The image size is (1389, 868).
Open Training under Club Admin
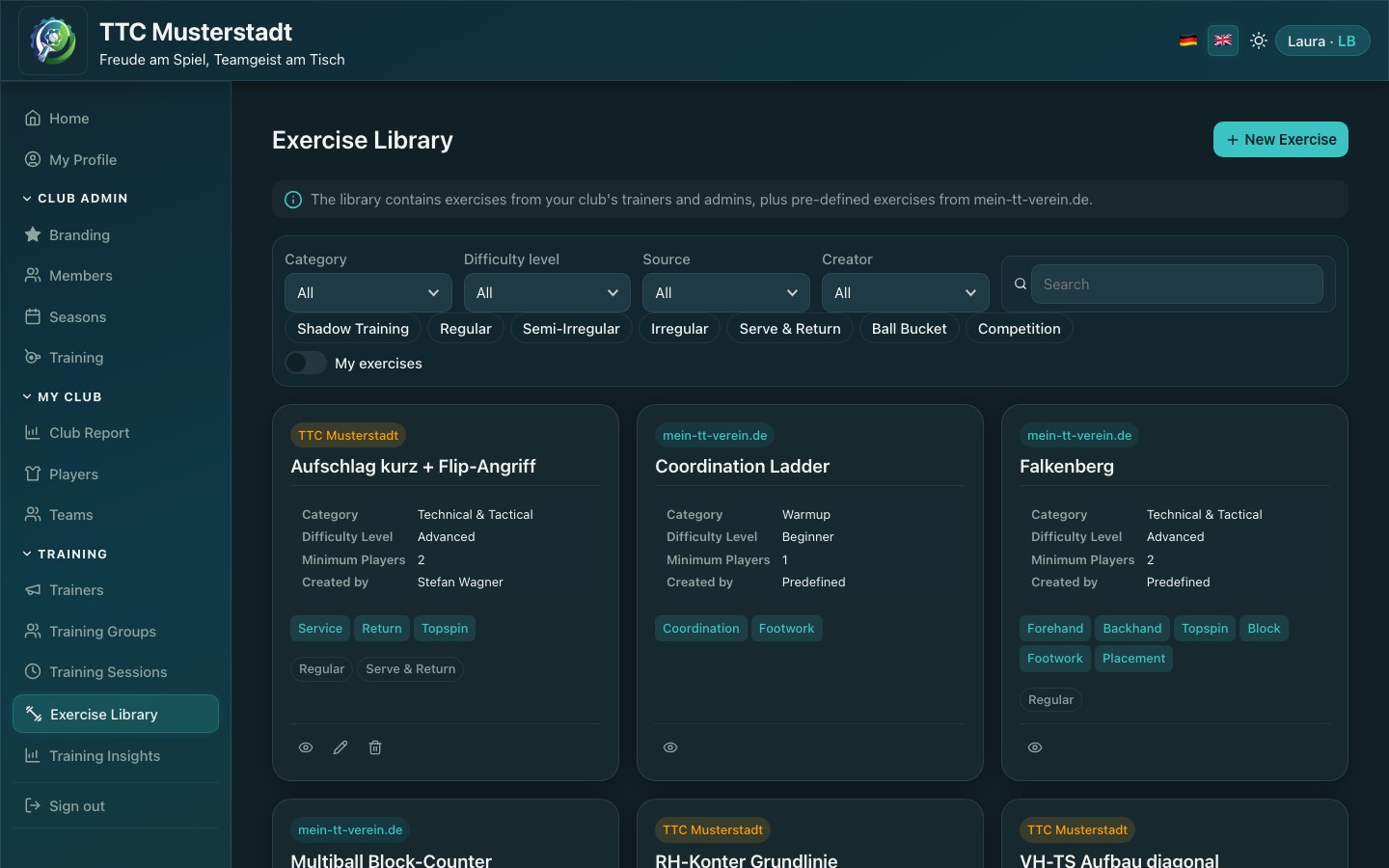[116, 358]
